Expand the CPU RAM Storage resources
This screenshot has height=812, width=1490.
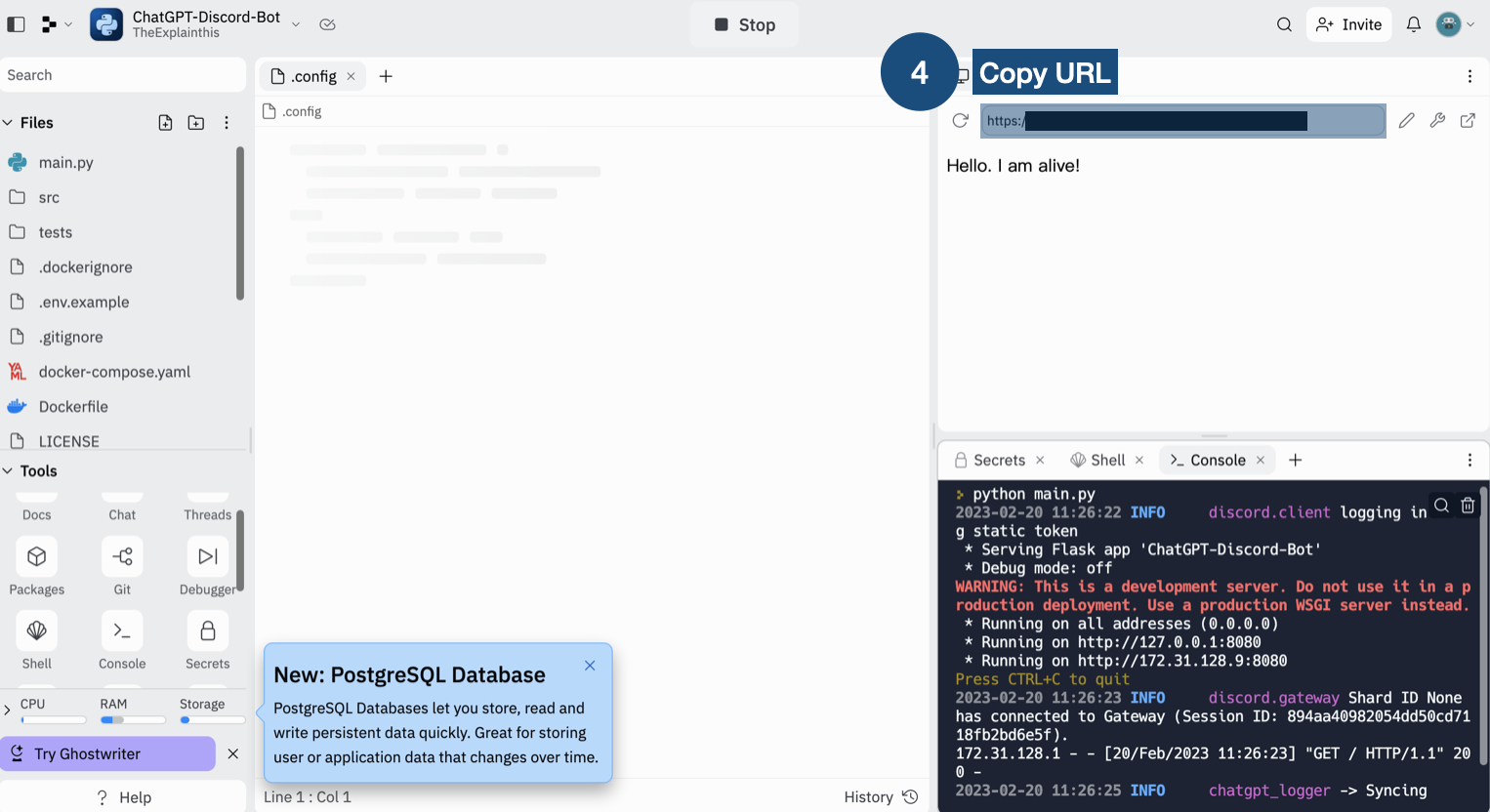tap(8, 710)
